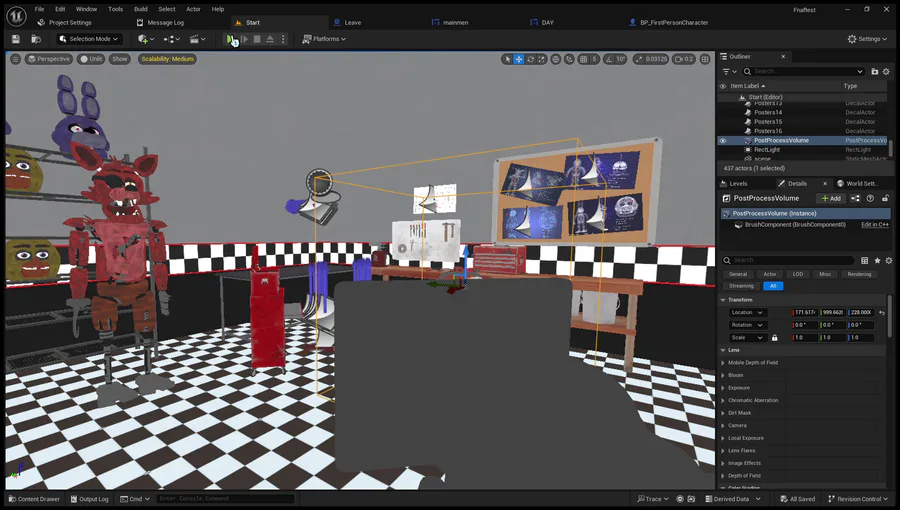Screen dimensions: 900x510
Task: Switch to the Levels panel tab
Action: click(x=738, y=184)
